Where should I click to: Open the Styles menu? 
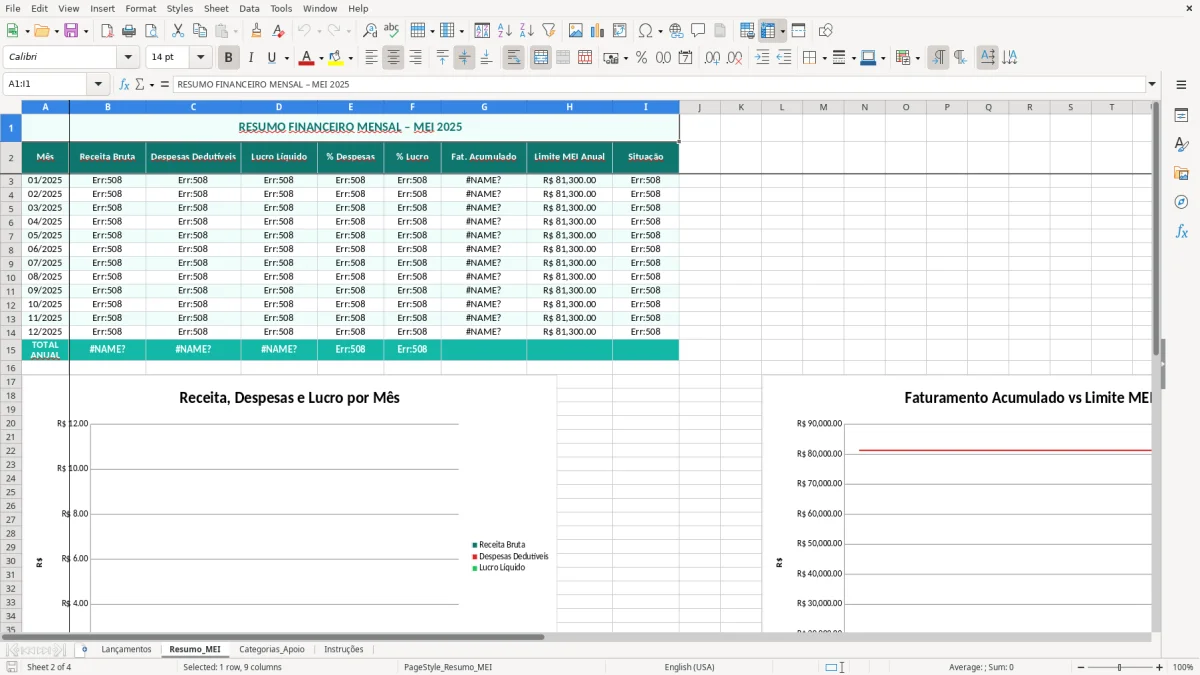pos(180,8)
